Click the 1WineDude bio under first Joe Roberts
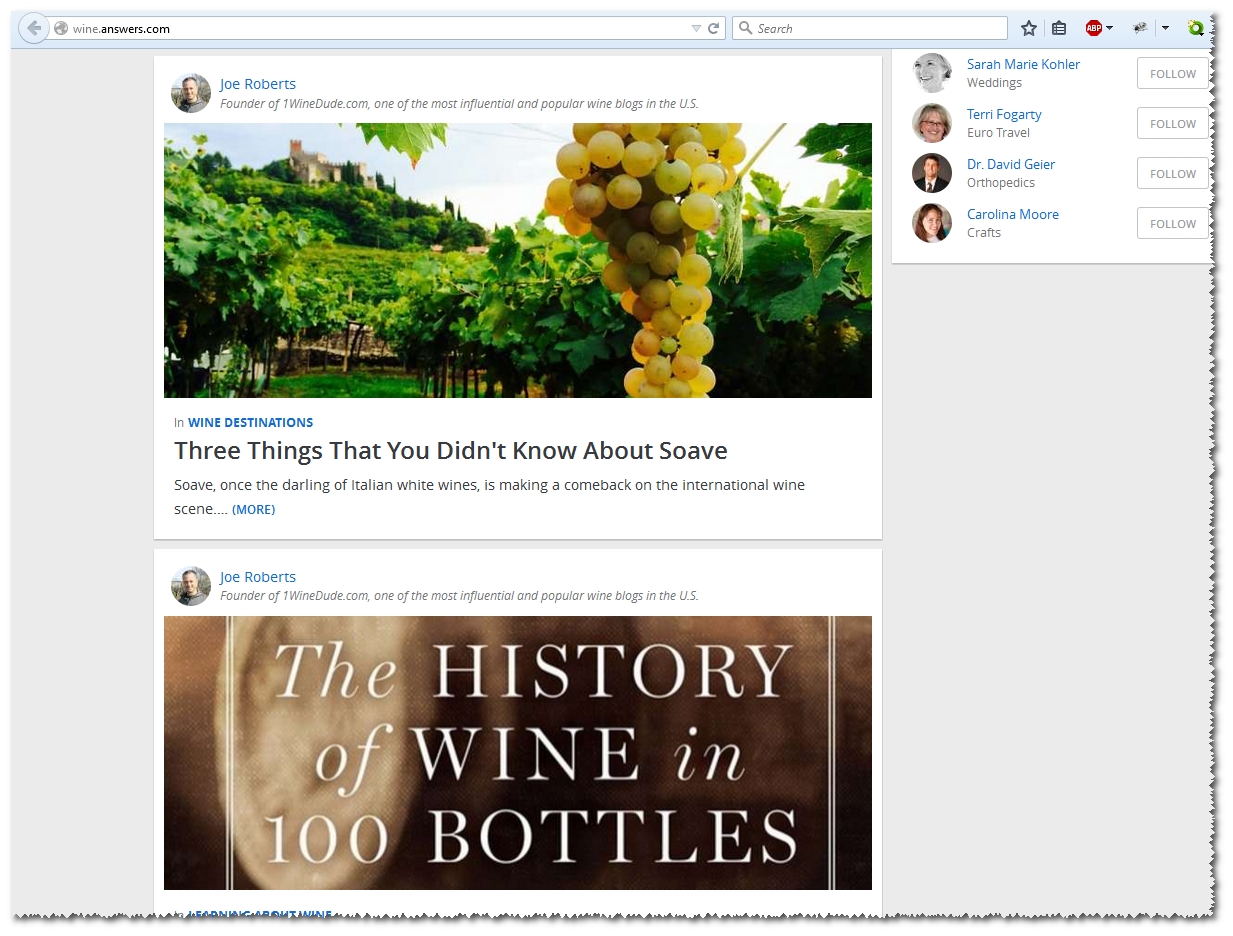Screen dimensions: 1233x936 coord(459,104)
